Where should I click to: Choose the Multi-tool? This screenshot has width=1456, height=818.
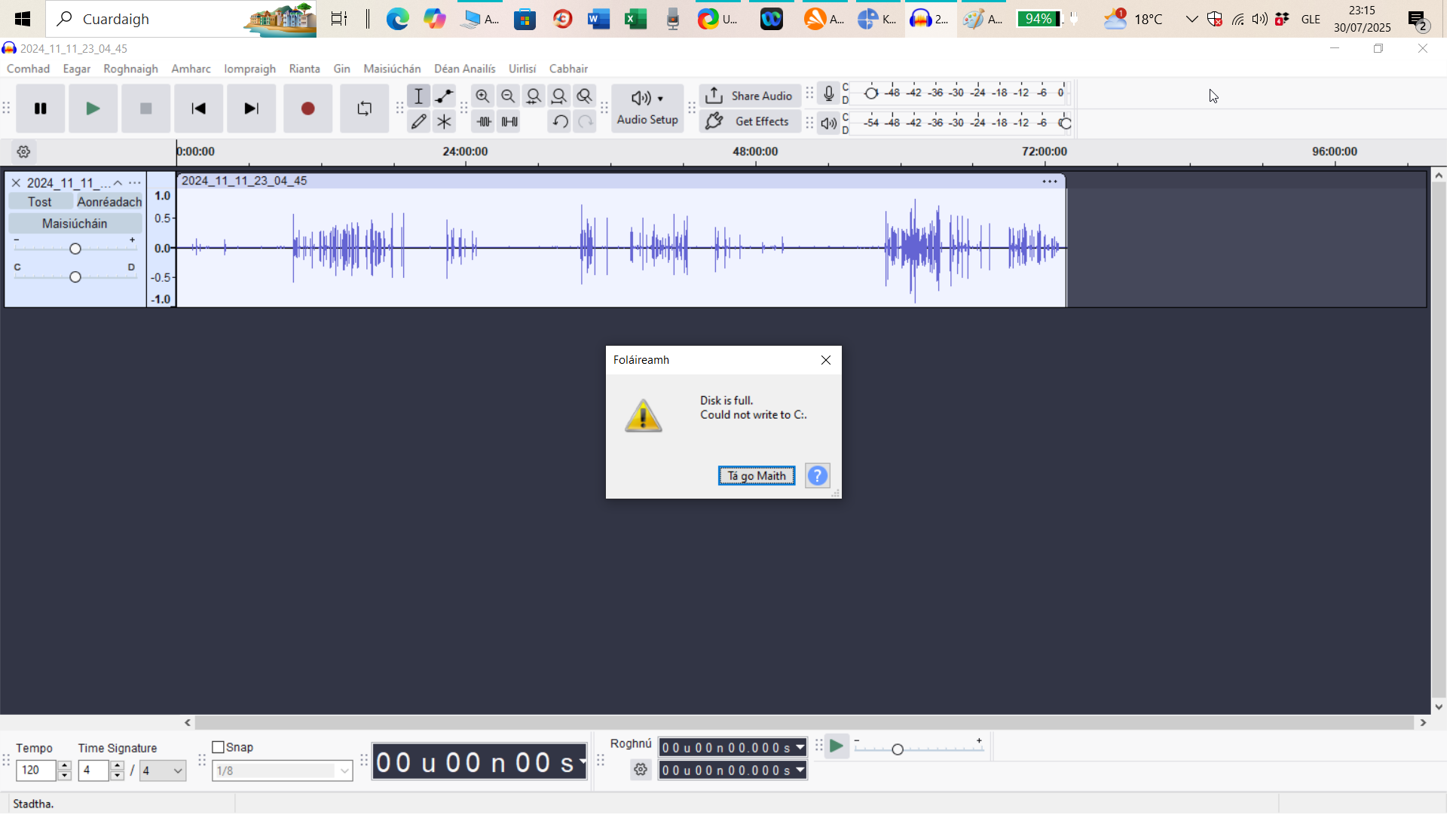pyautogui.click(x=445, y=121)
